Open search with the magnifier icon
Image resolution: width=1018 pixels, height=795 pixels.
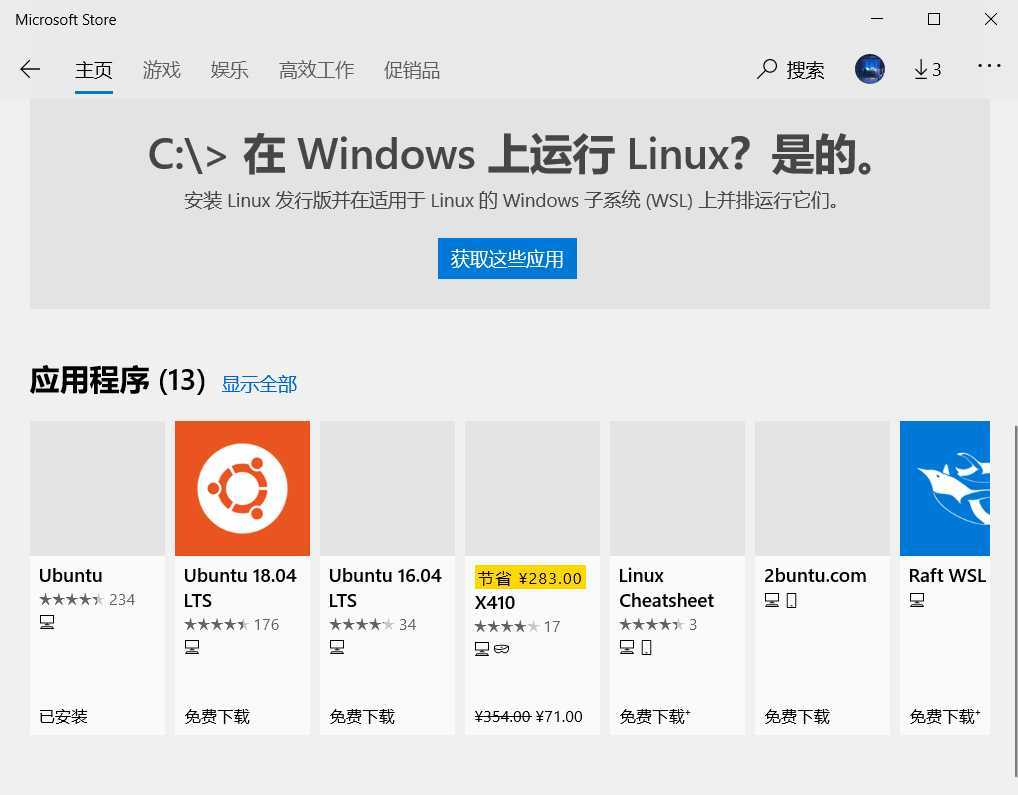pos(767,69)
